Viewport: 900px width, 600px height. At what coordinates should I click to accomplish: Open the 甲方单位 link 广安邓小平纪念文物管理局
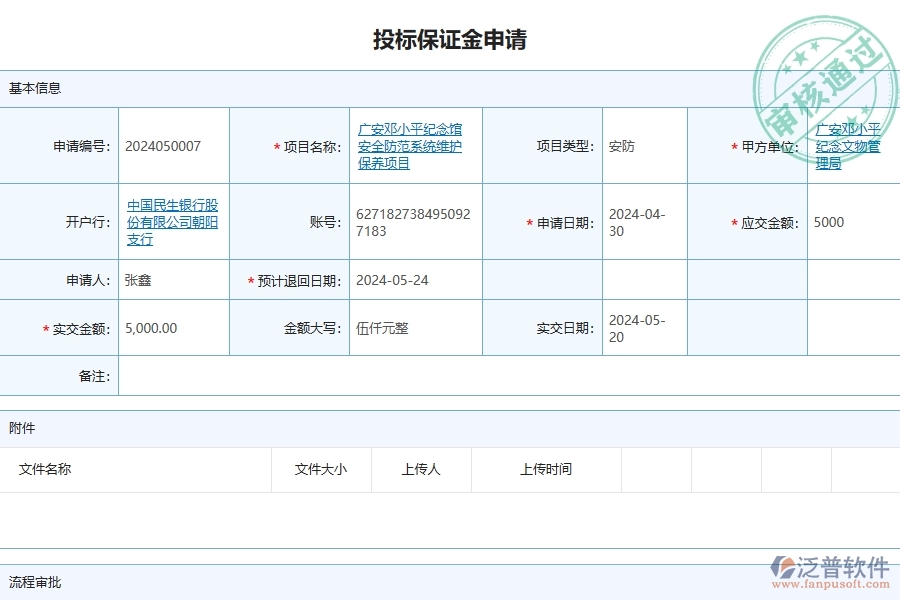pos(845,145)
